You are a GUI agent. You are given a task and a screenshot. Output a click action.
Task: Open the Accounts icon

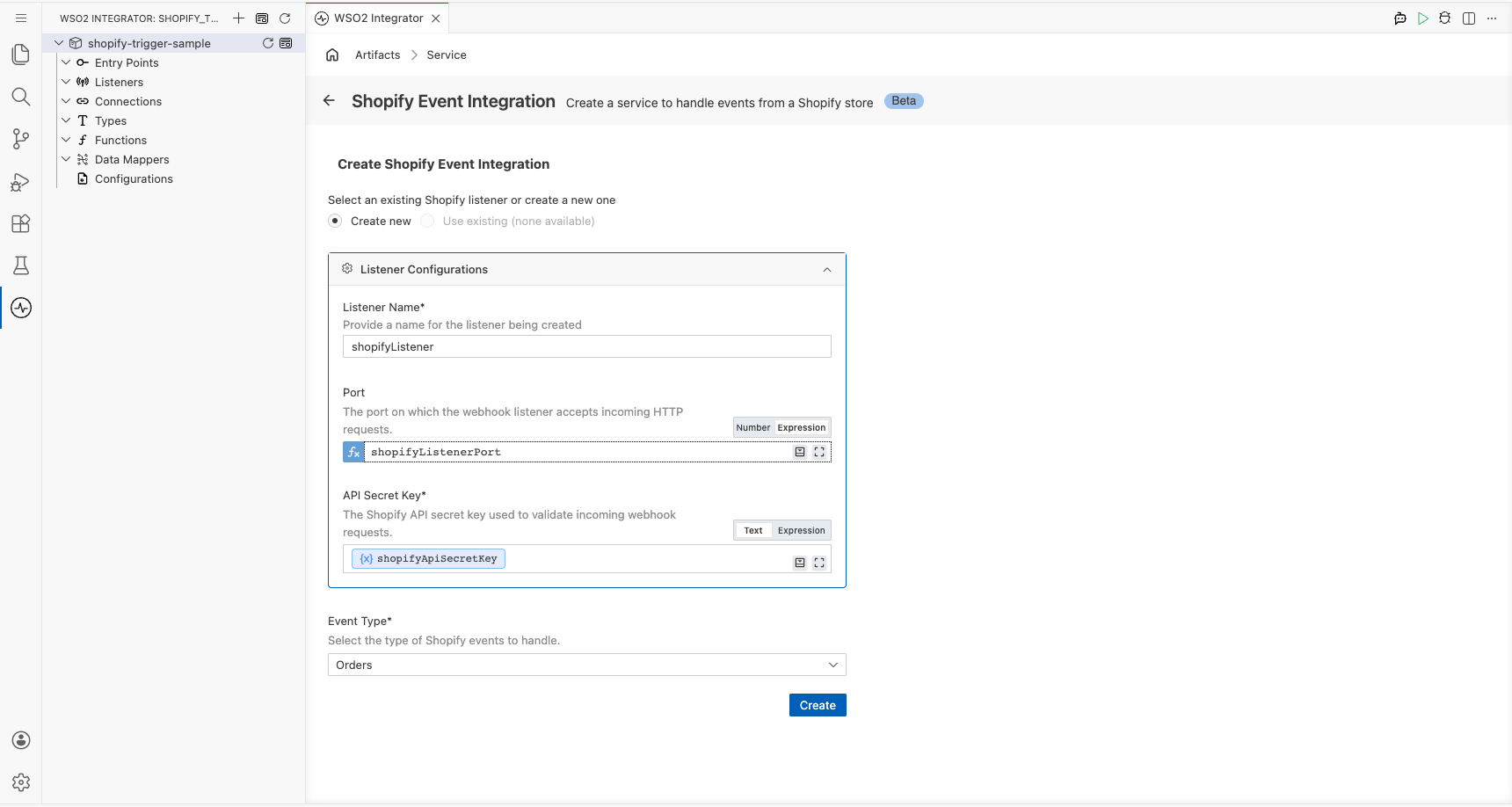click(x=21, y=740)
